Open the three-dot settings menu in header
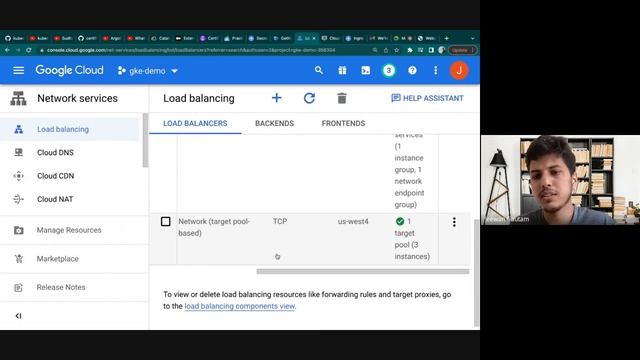640x360 pixels. [x=436, y=70]
